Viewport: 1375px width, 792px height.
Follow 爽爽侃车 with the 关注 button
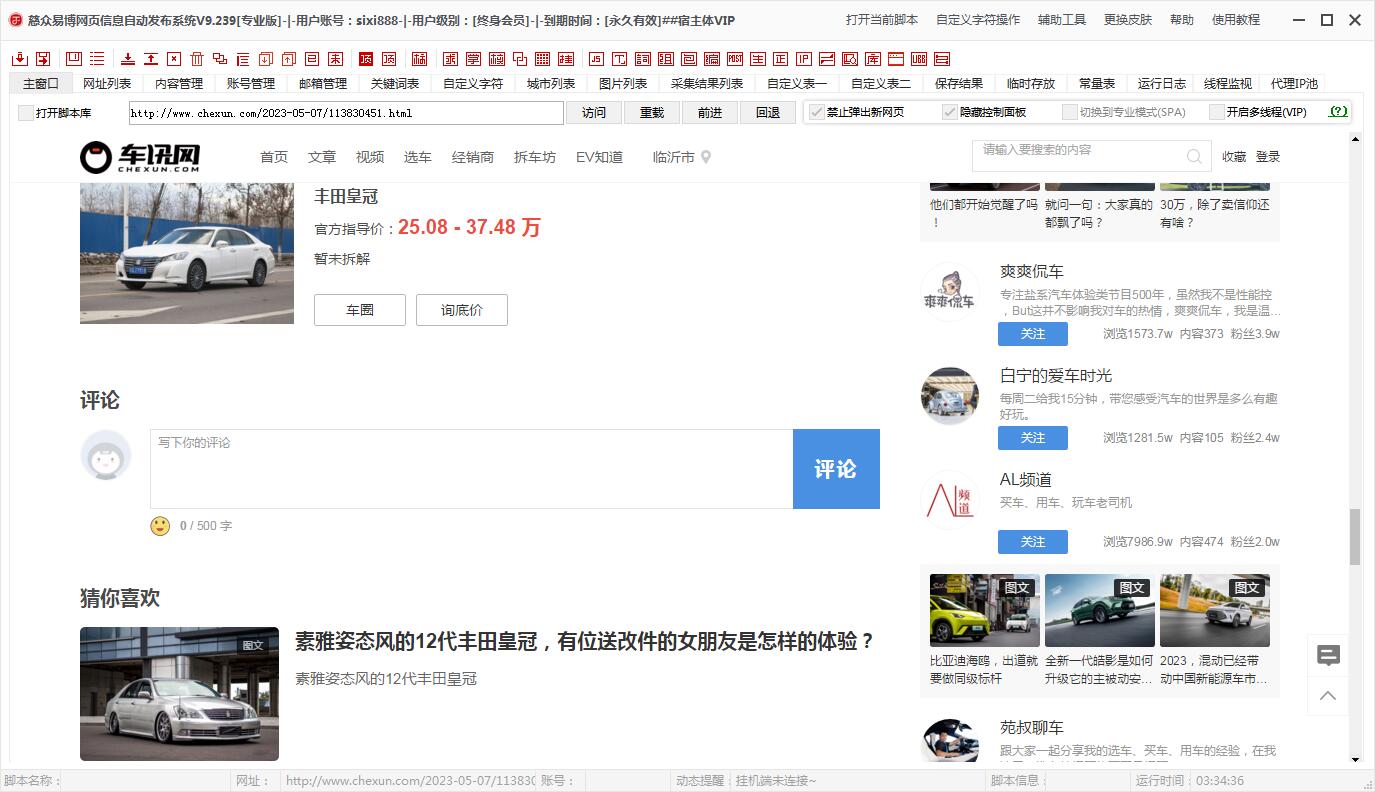pos(1033,334)
